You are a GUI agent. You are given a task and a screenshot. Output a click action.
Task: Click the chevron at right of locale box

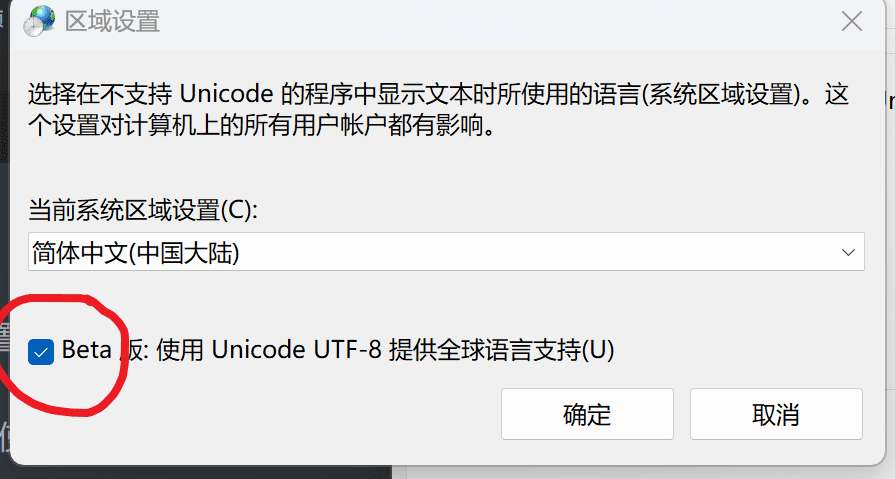click(848, 252)
